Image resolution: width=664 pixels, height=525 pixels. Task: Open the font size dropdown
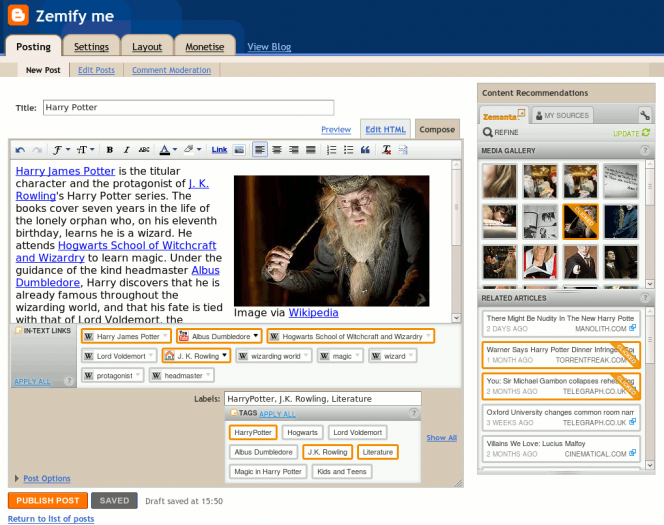(x=85, y=149)
